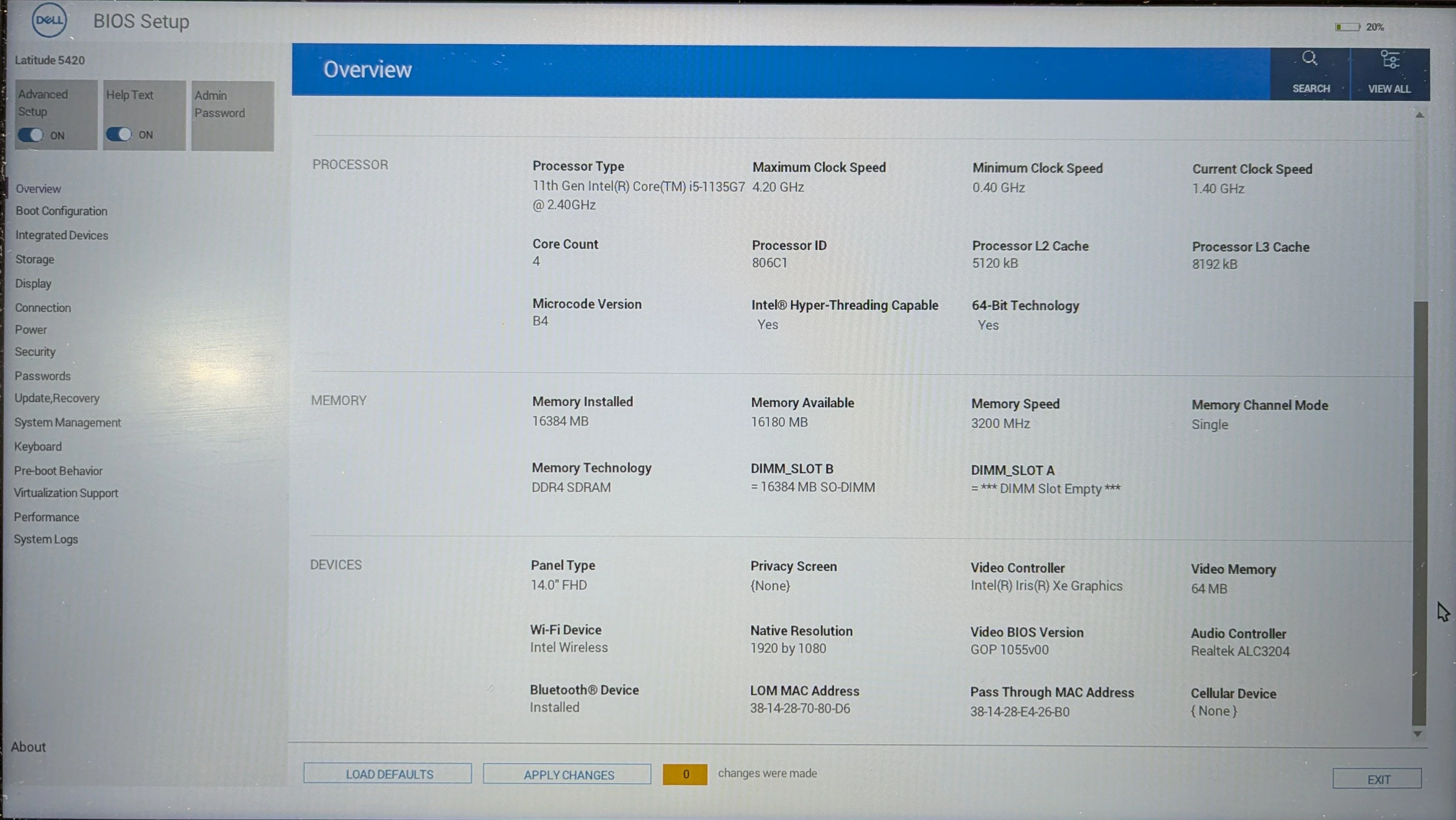Screen dimensions: 1456x820
Task: Click the yellow changes counter box
Action: 685,774
